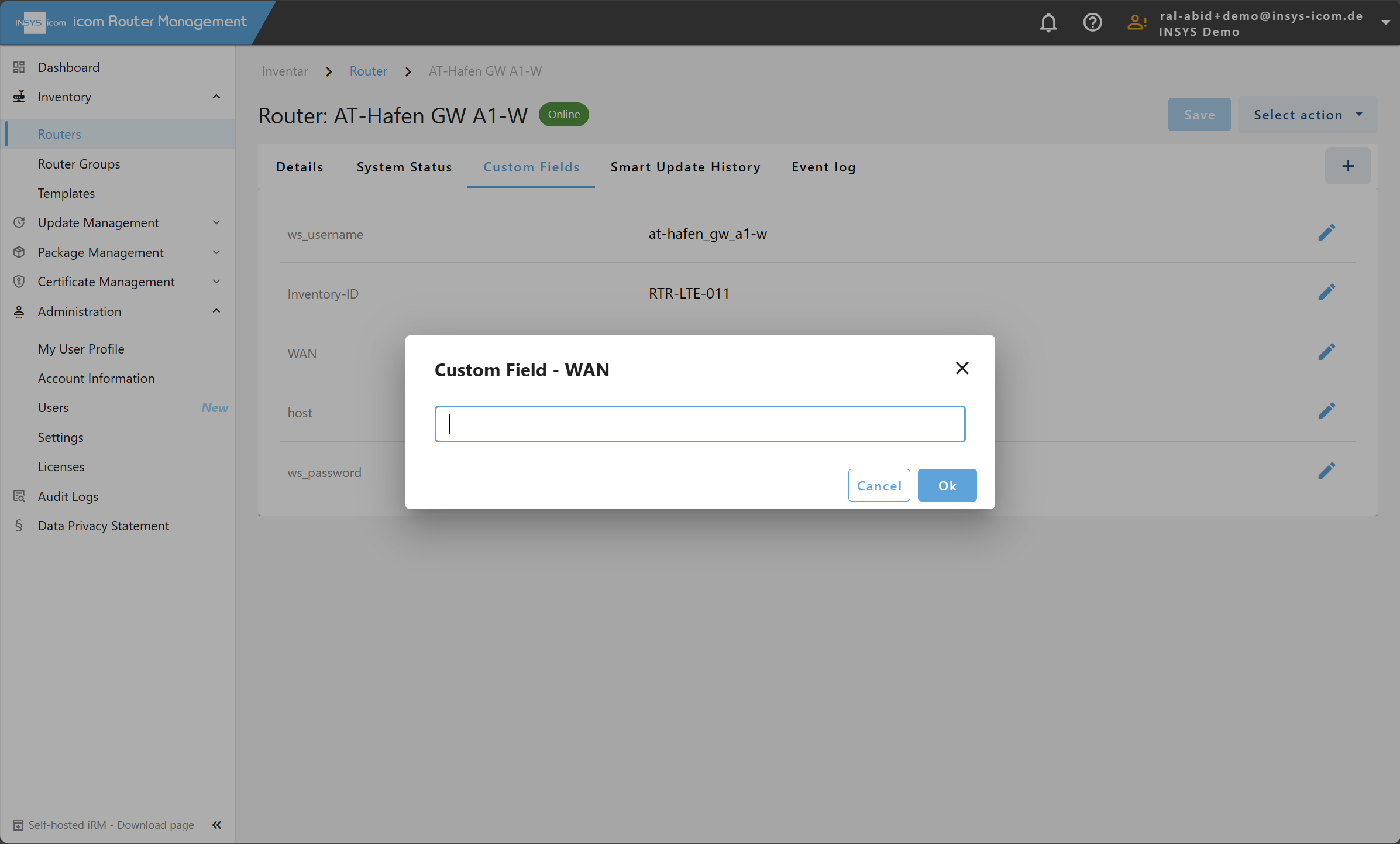1400x844 pixels.
Task: Click the Data Privacy Statement paragraph icon
Action: [19, 526]
